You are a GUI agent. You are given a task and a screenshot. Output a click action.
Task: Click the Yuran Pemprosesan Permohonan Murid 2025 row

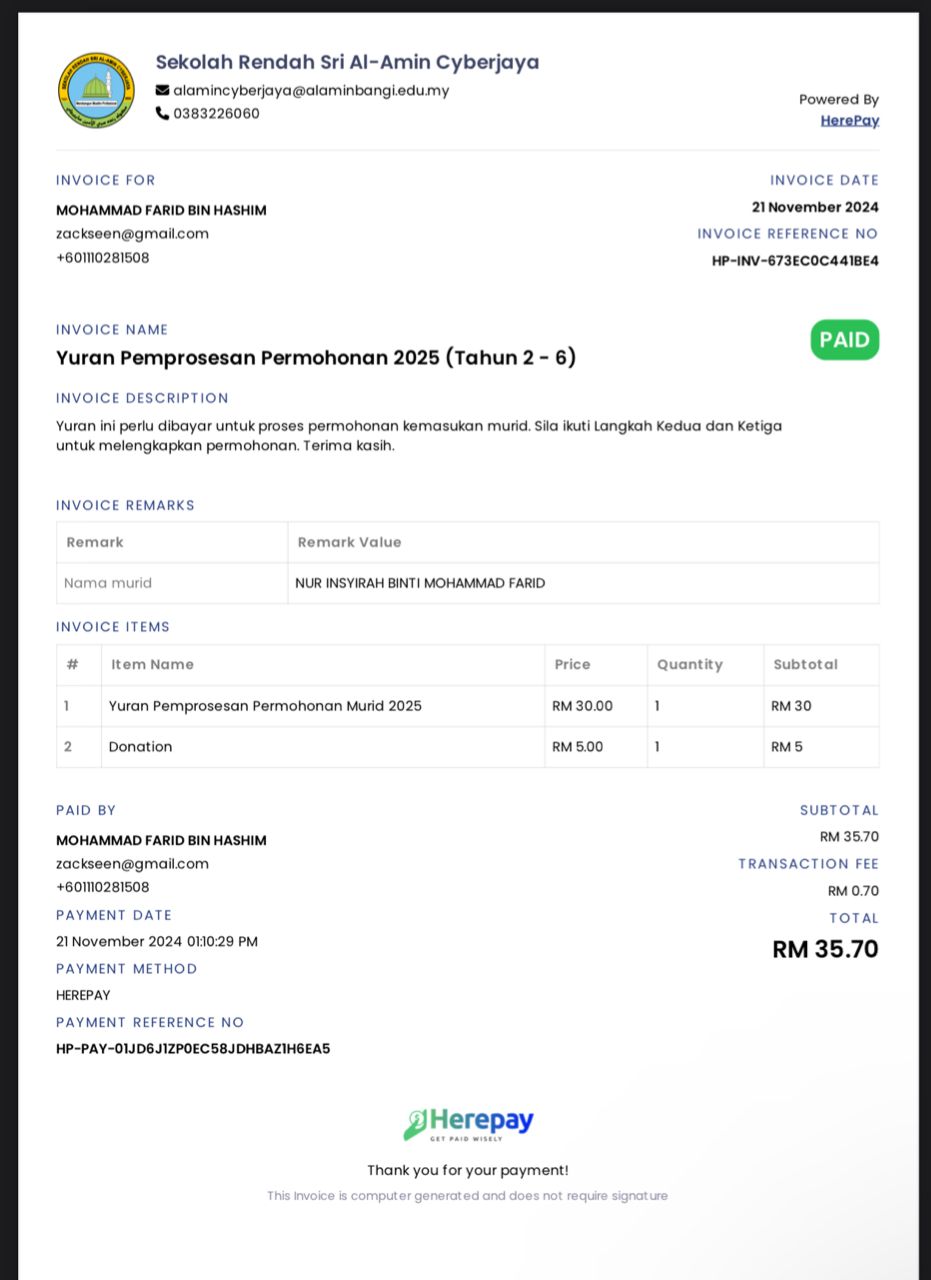tap(467, 706)
